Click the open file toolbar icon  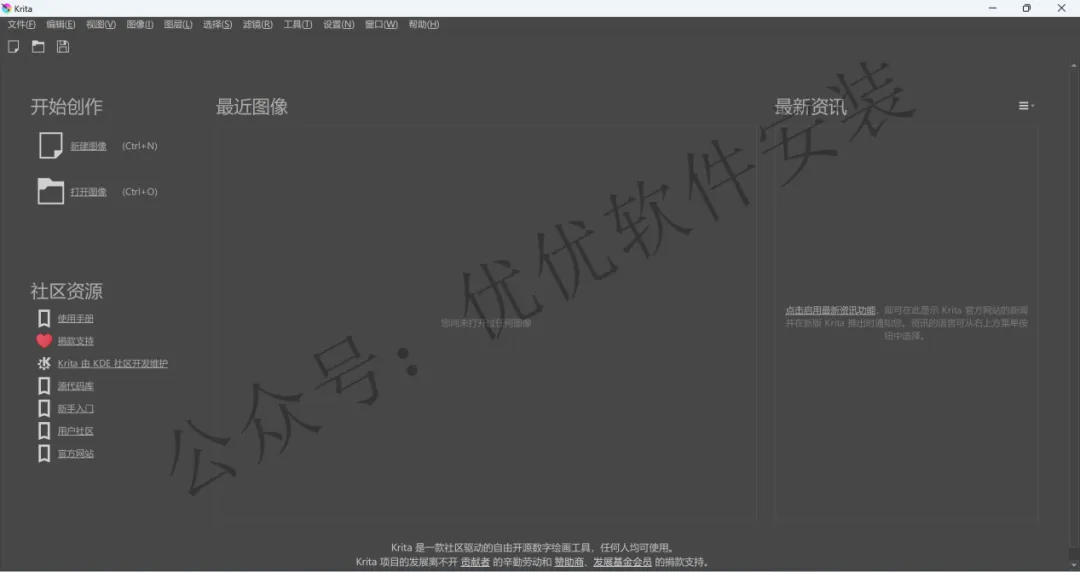38,47
